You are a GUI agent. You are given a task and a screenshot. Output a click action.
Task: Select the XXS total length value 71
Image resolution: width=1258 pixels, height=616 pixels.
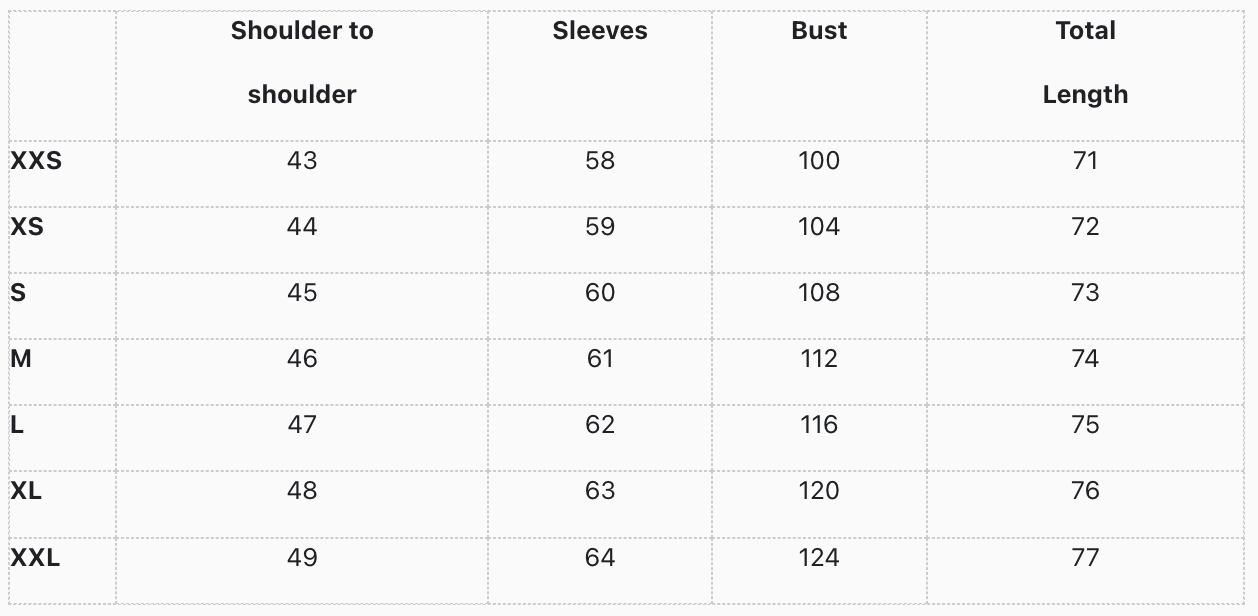point(1085,161)
